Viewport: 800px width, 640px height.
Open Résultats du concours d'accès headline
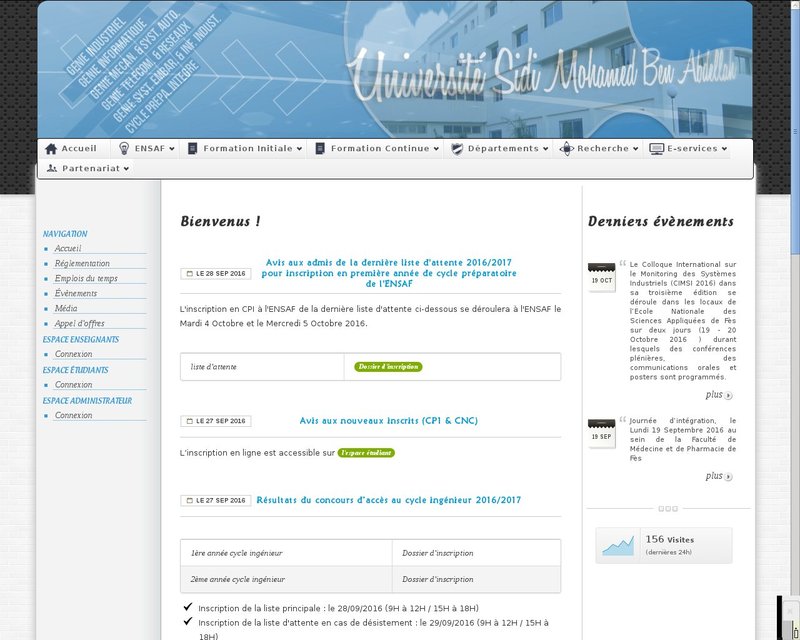click(389, 500)
